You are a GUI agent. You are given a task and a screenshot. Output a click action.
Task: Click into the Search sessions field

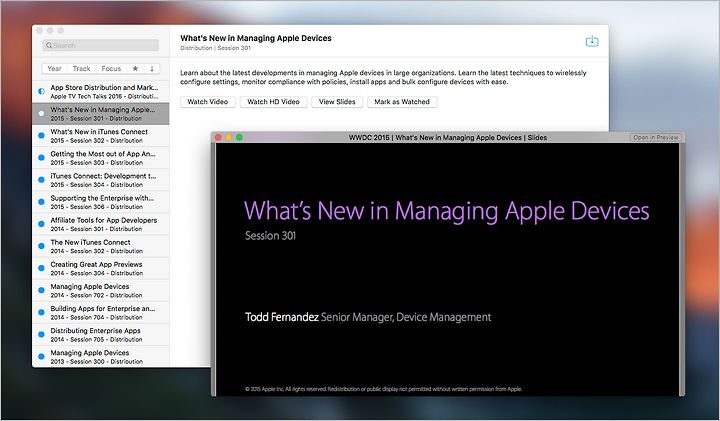coord(101,45)
